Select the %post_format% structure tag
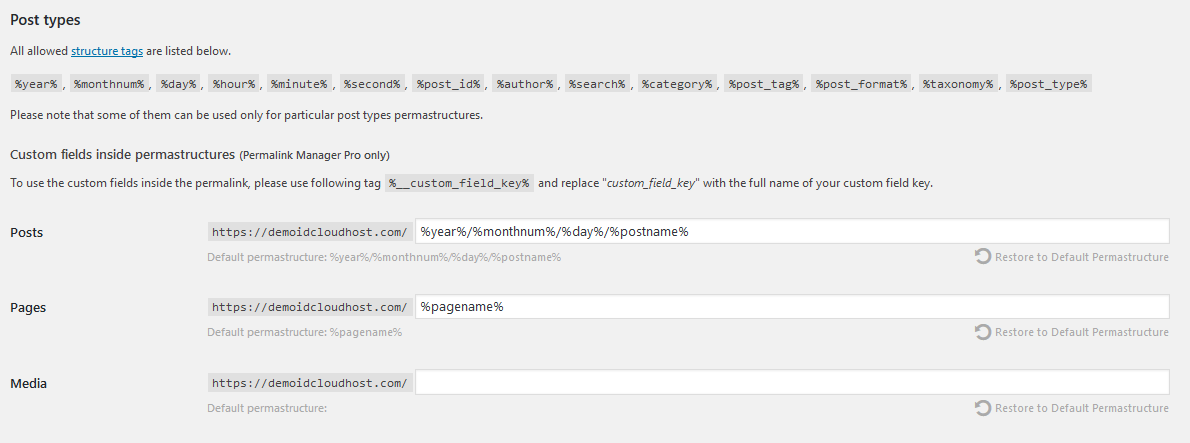1190x443 pixels. point(861,83)
